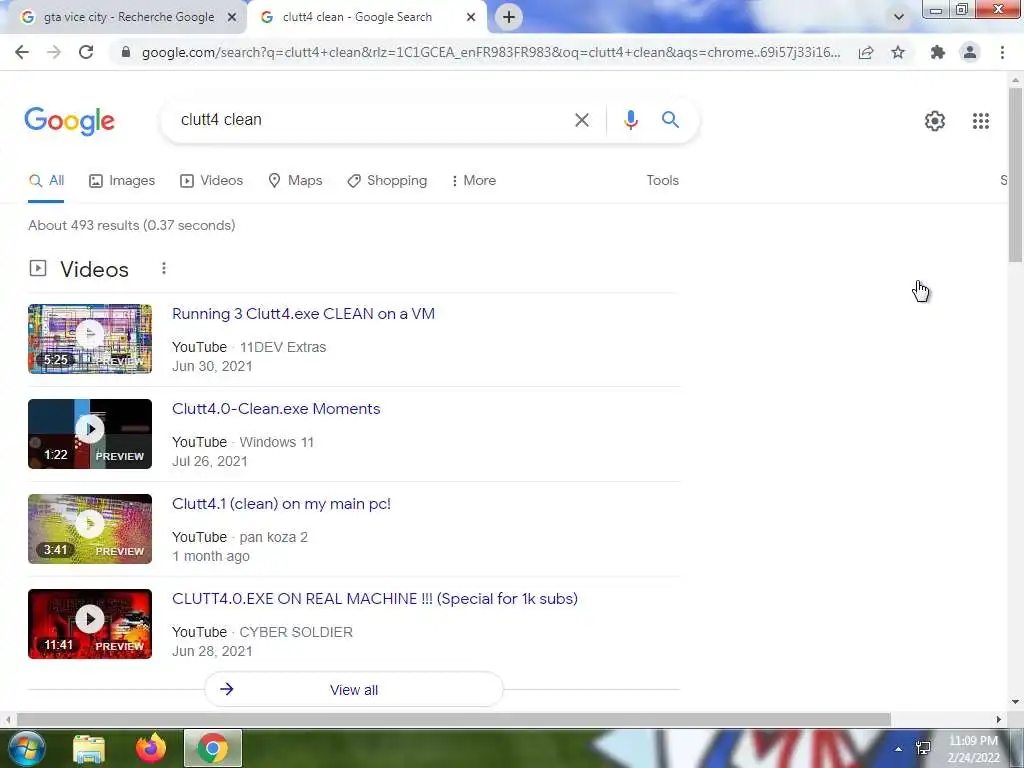Click scroll-down arrow of vertical scrollbar

[x=1015, y=702]
